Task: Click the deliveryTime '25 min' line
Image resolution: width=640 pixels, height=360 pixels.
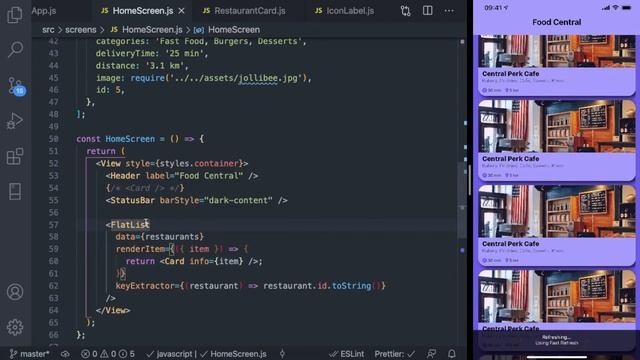Action: (x=152, y=53)
